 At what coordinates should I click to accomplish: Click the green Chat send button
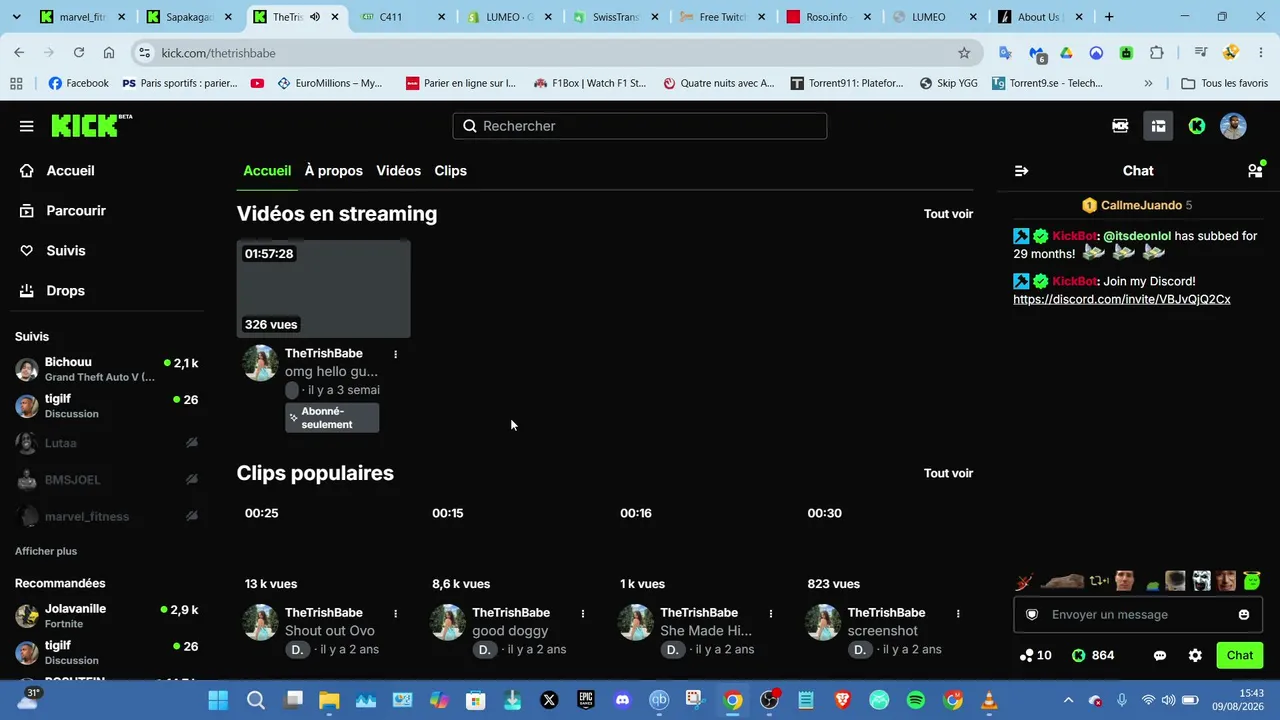pyautogui.click(x=1239, y=656)
